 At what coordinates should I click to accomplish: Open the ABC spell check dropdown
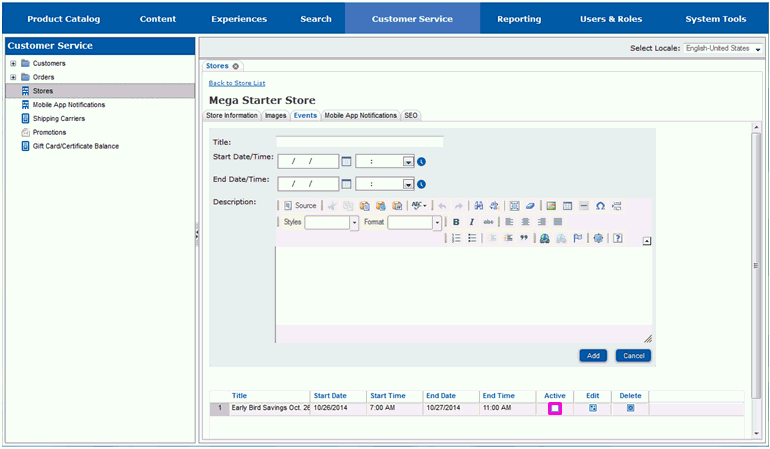(419, 206)
